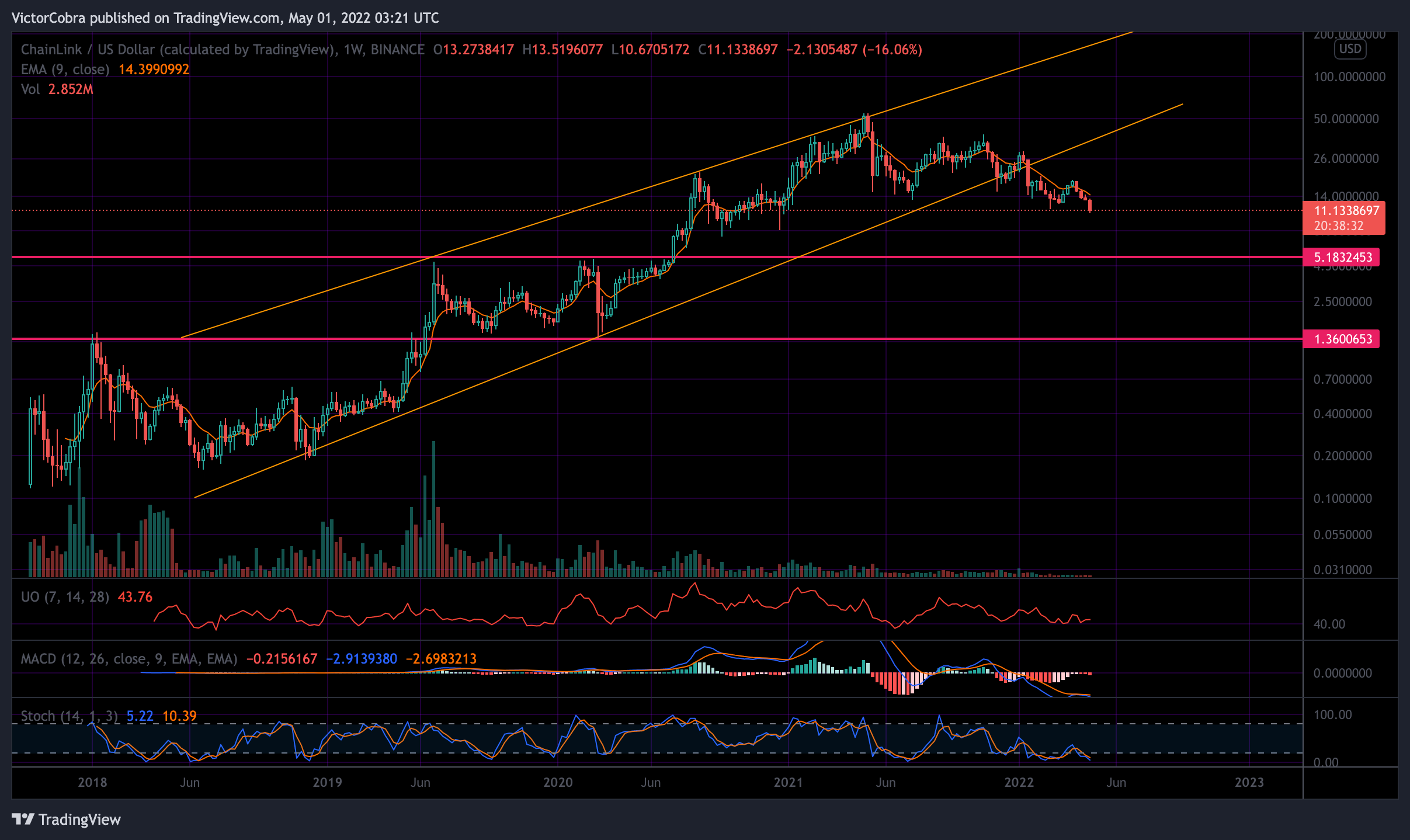Click the Vol indicator legend
1410x840 pixels.
pyautogui.click(x=30, y=89)
